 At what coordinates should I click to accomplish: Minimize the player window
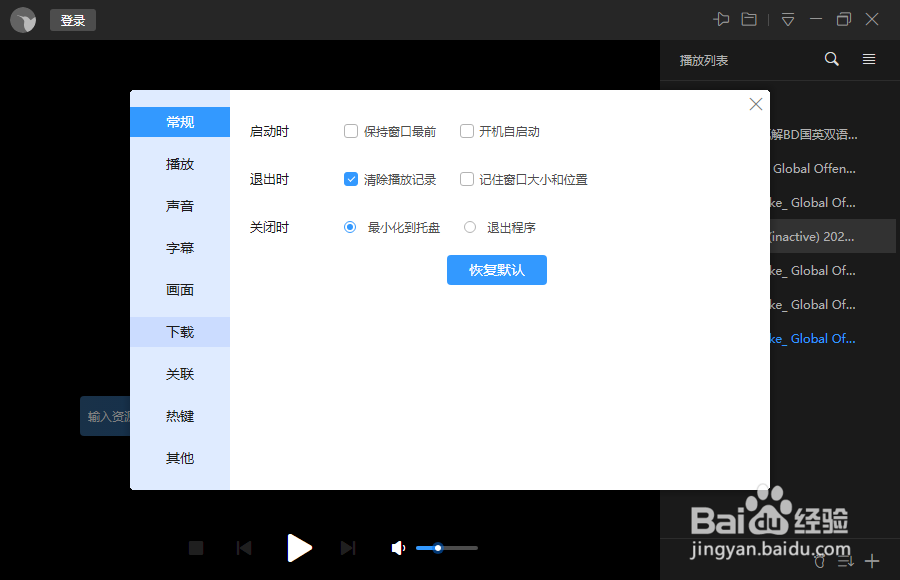[816, 20]
